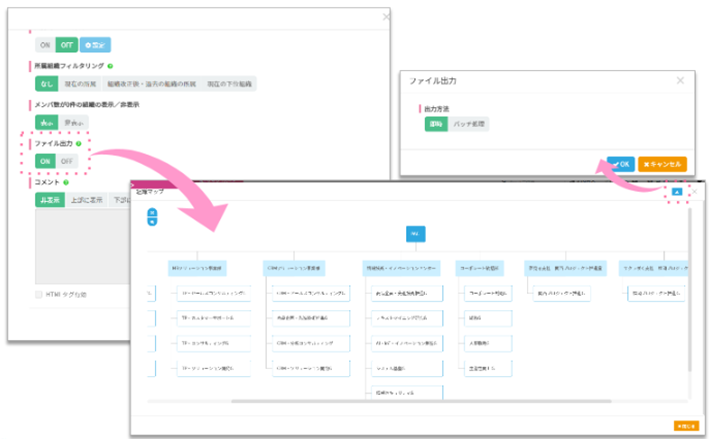
Task: Click help icon next to コメント label
Action: [66, 183]
